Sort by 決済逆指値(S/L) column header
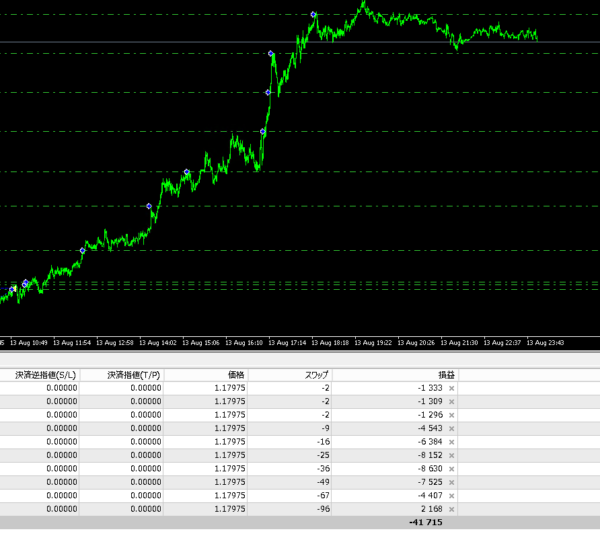 coord(45,374)
